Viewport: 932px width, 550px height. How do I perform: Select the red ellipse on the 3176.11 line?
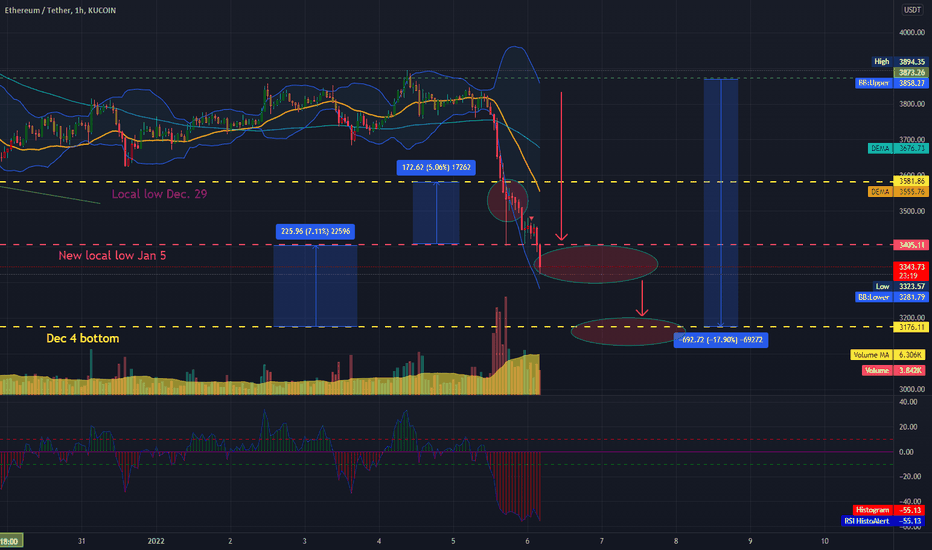628,332
